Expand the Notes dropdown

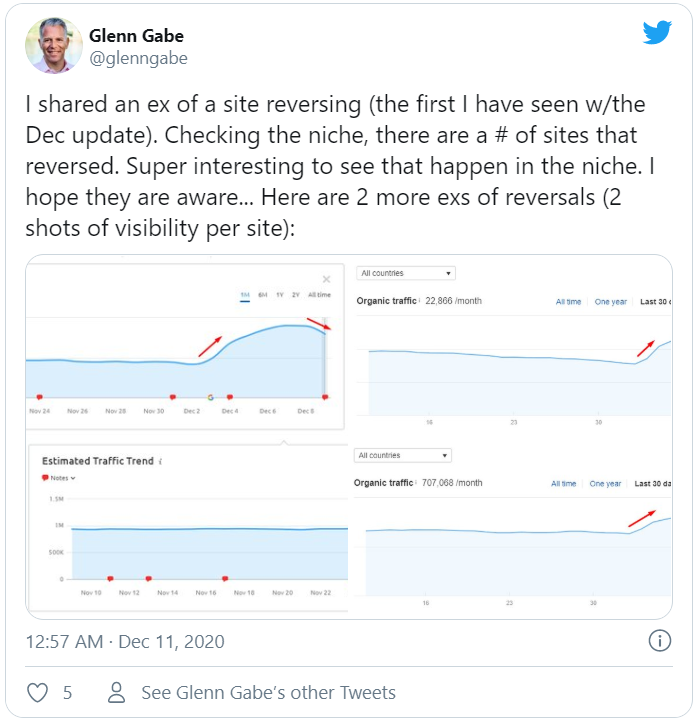[59, 478]
